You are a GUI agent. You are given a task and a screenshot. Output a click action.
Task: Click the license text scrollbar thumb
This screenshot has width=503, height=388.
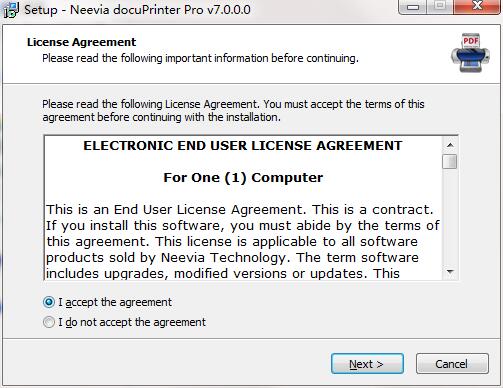click(450, 162)
